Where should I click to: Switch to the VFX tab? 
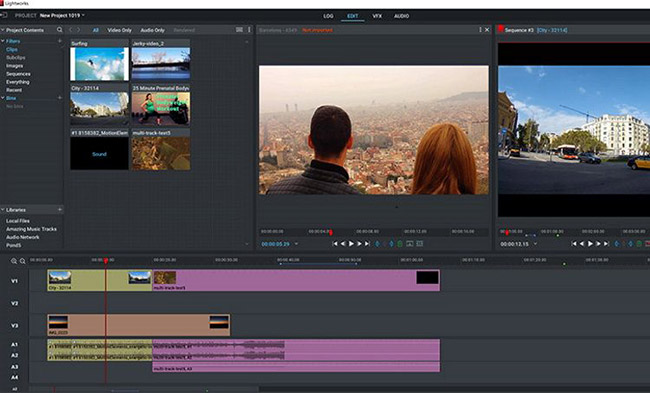(377, 16)
